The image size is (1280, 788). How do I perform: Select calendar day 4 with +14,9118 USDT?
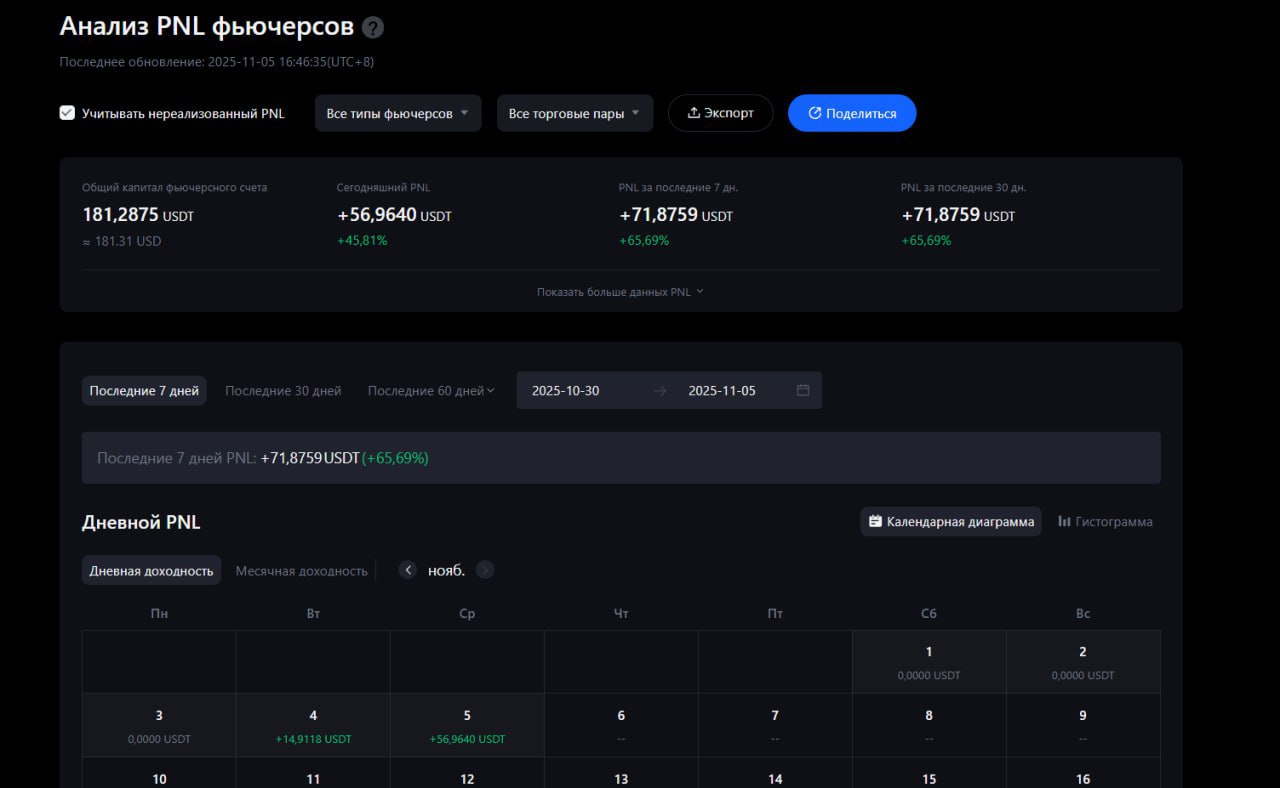coord(313,726)
